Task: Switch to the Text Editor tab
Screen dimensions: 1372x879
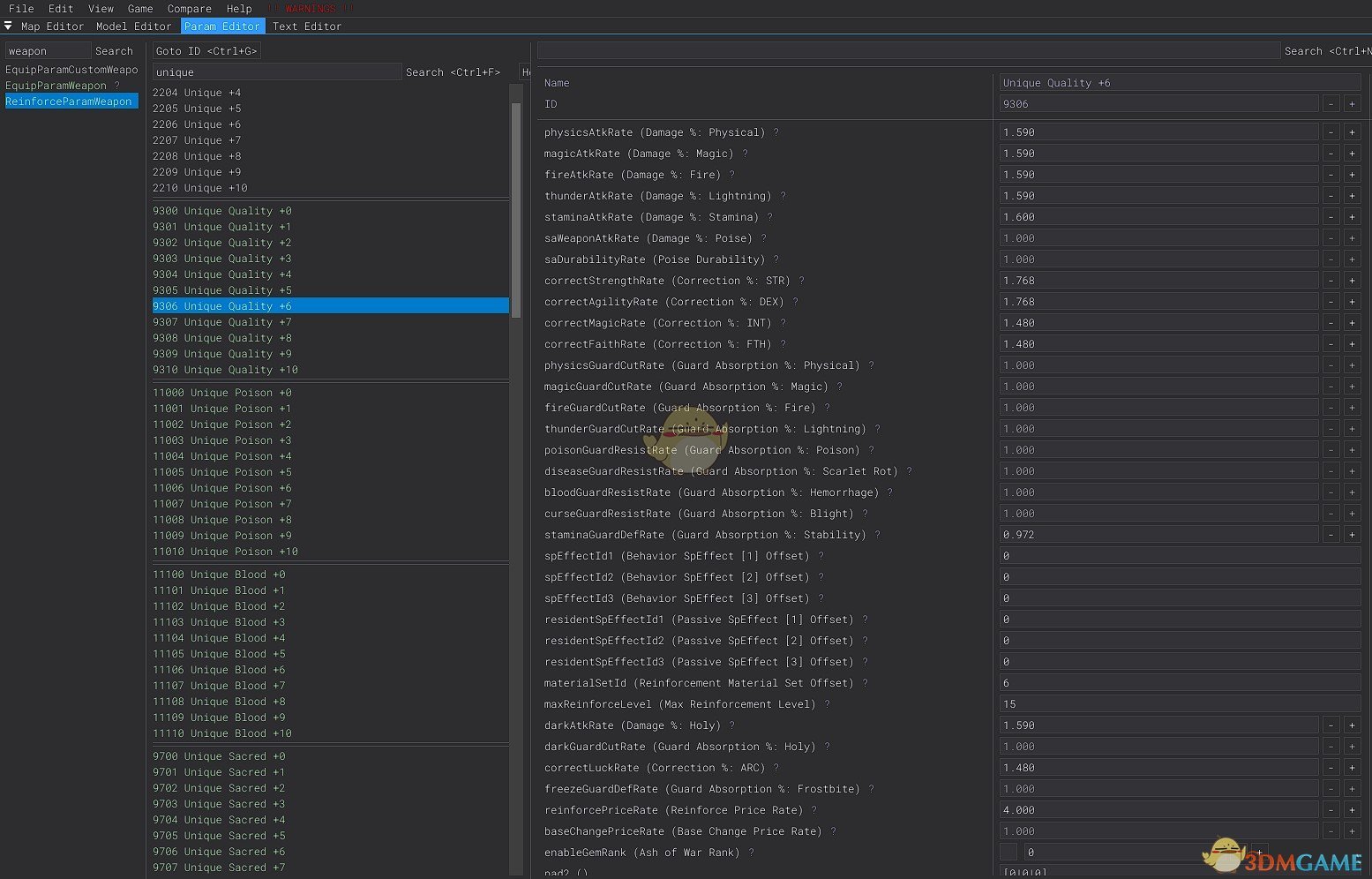Action: tap(307, 26)
